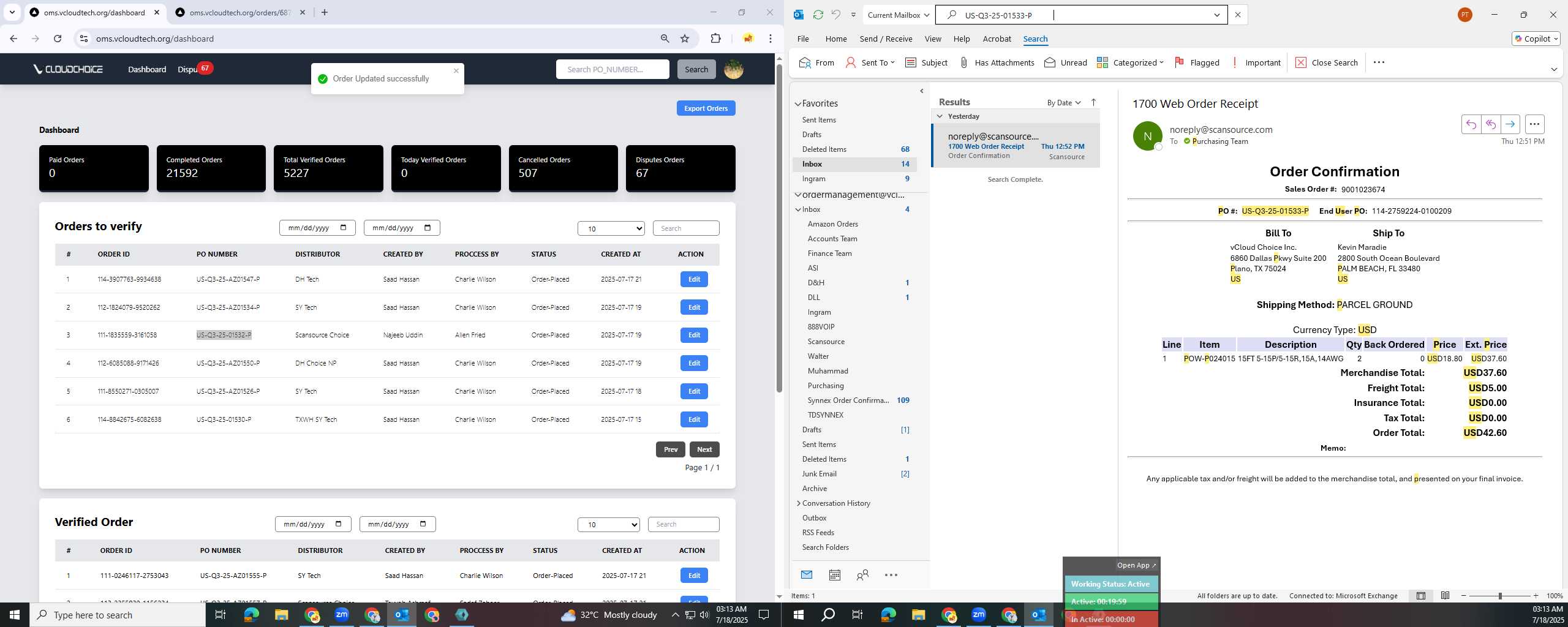1568x627 pixels.
Task: Switch Outlook to reading view icon
Action: 1445,595
